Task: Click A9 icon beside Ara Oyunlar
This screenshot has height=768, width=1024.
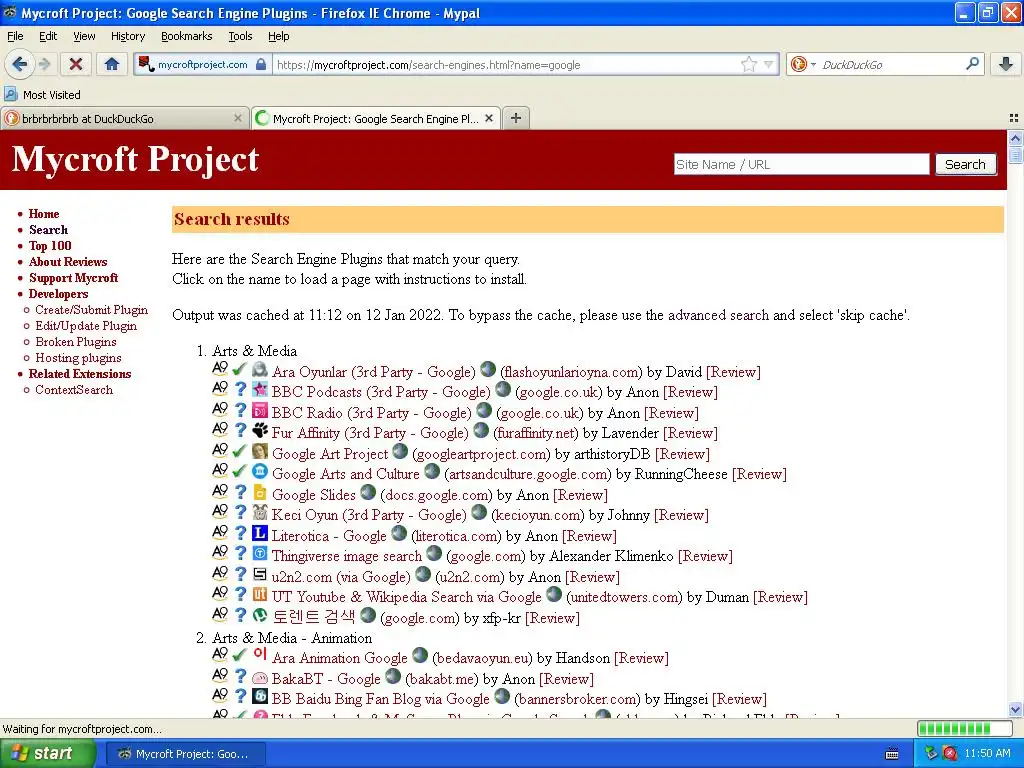Action: [220, 369]
